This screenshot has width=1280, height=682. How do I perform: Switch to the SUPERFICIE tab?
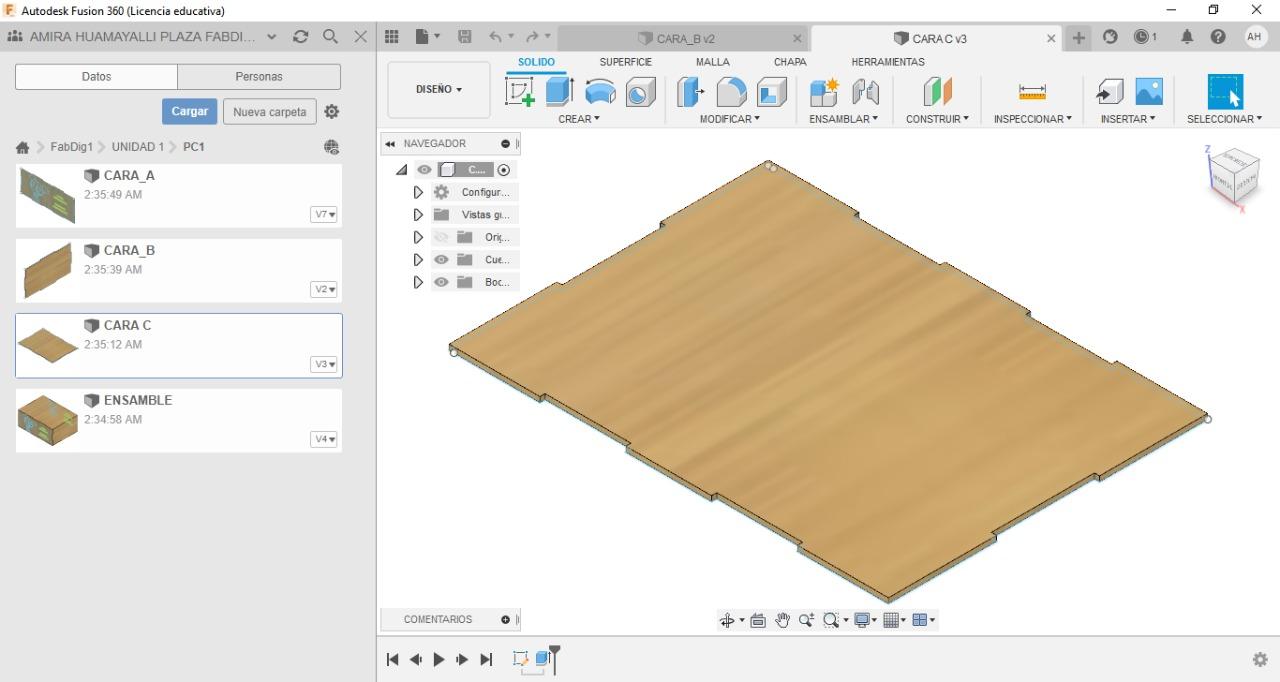pos(625,62)
